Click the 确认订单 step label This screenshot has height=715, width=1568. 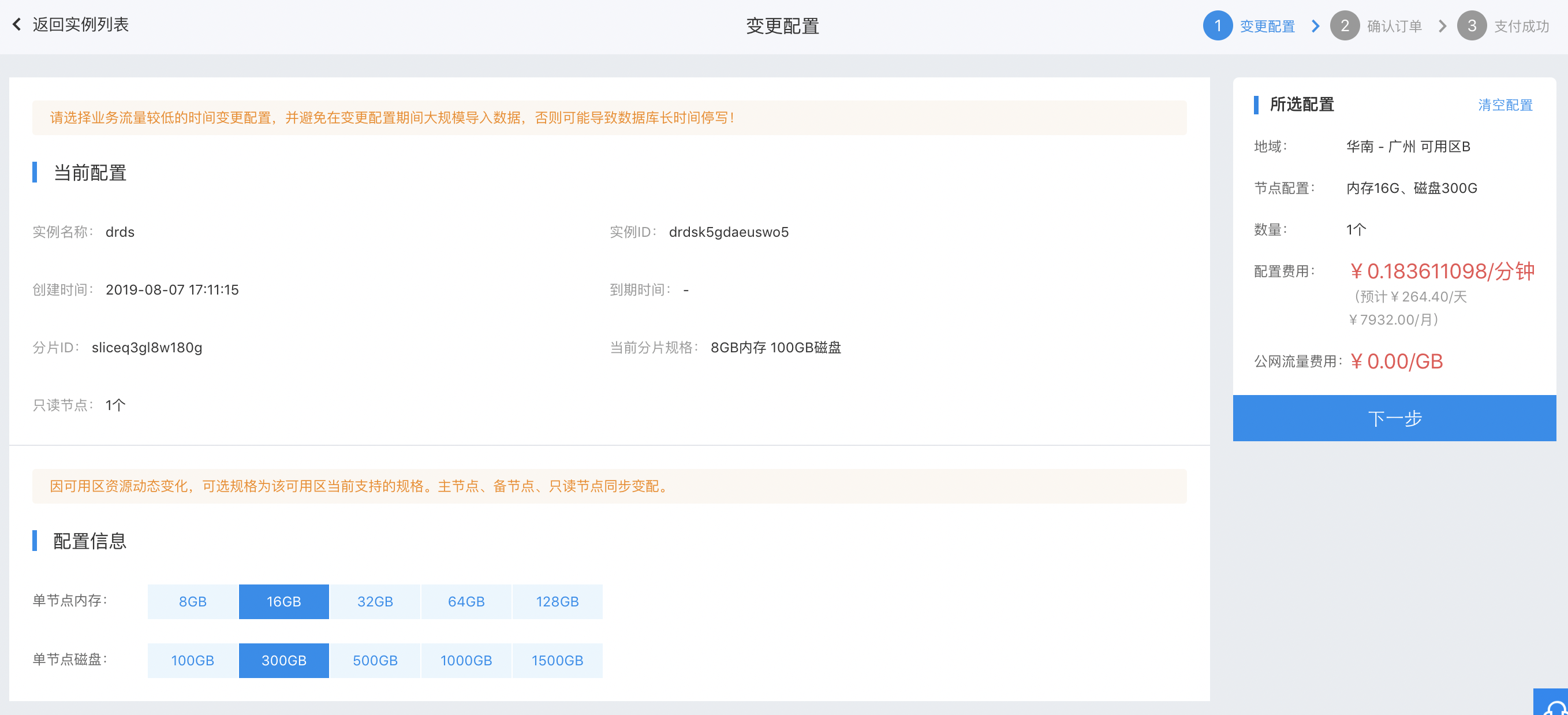coord(1394,26)
